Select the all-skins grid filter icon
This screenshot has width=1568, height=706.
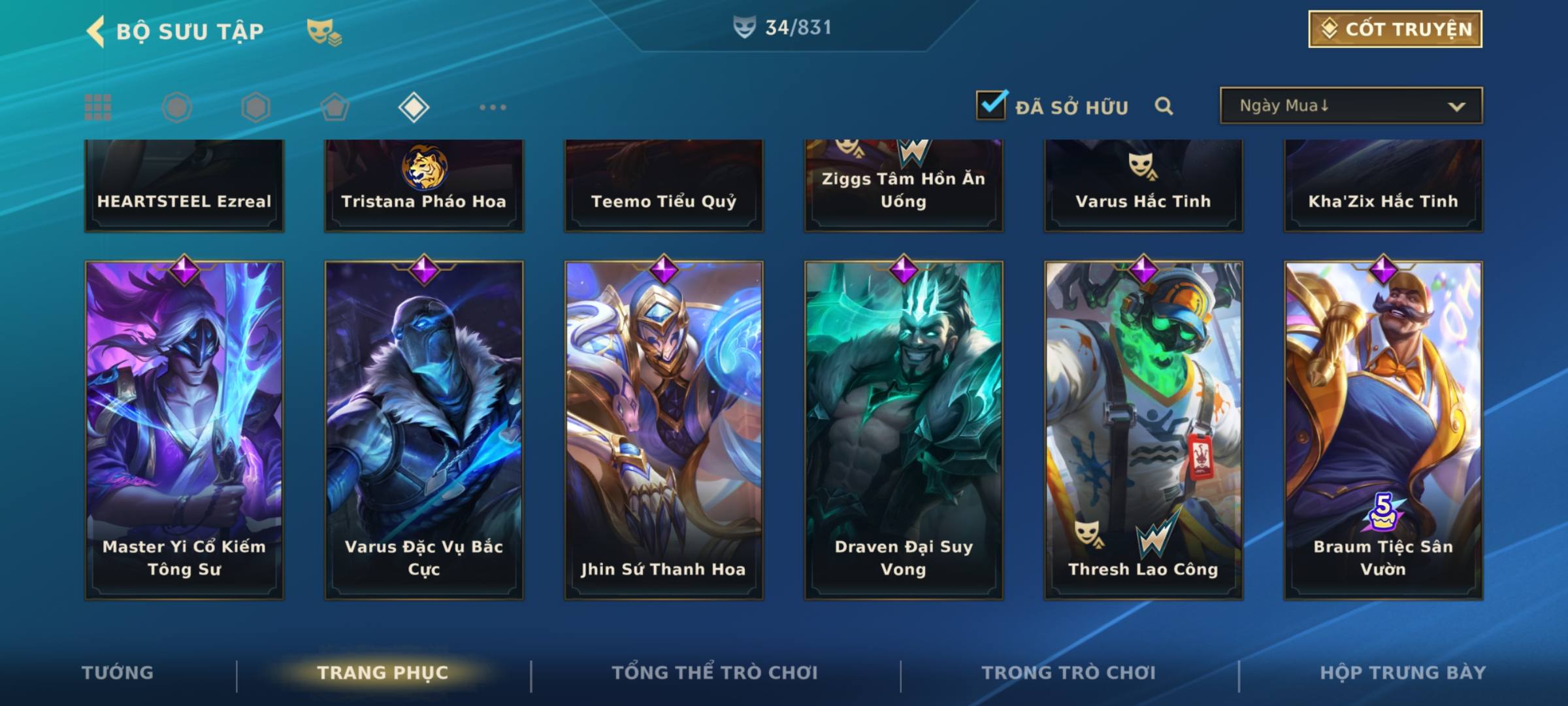[x=98, y=107]
